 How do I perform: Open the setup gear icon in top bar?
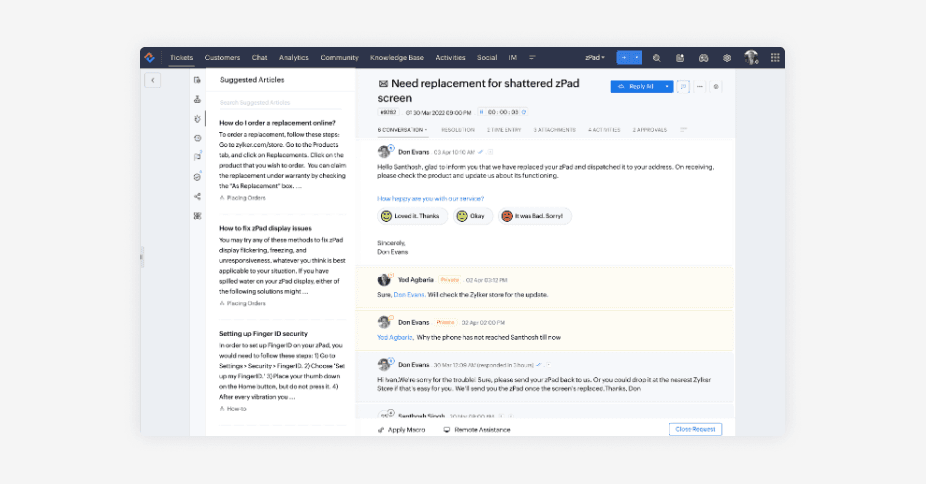coord(727,58)
